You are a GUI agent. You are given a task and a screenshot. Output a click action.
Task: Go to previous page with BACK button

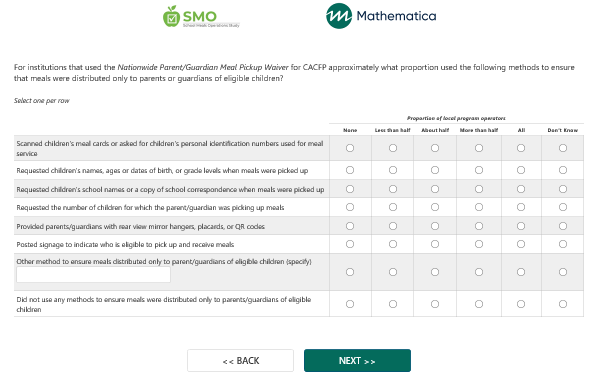pos(240,361)
